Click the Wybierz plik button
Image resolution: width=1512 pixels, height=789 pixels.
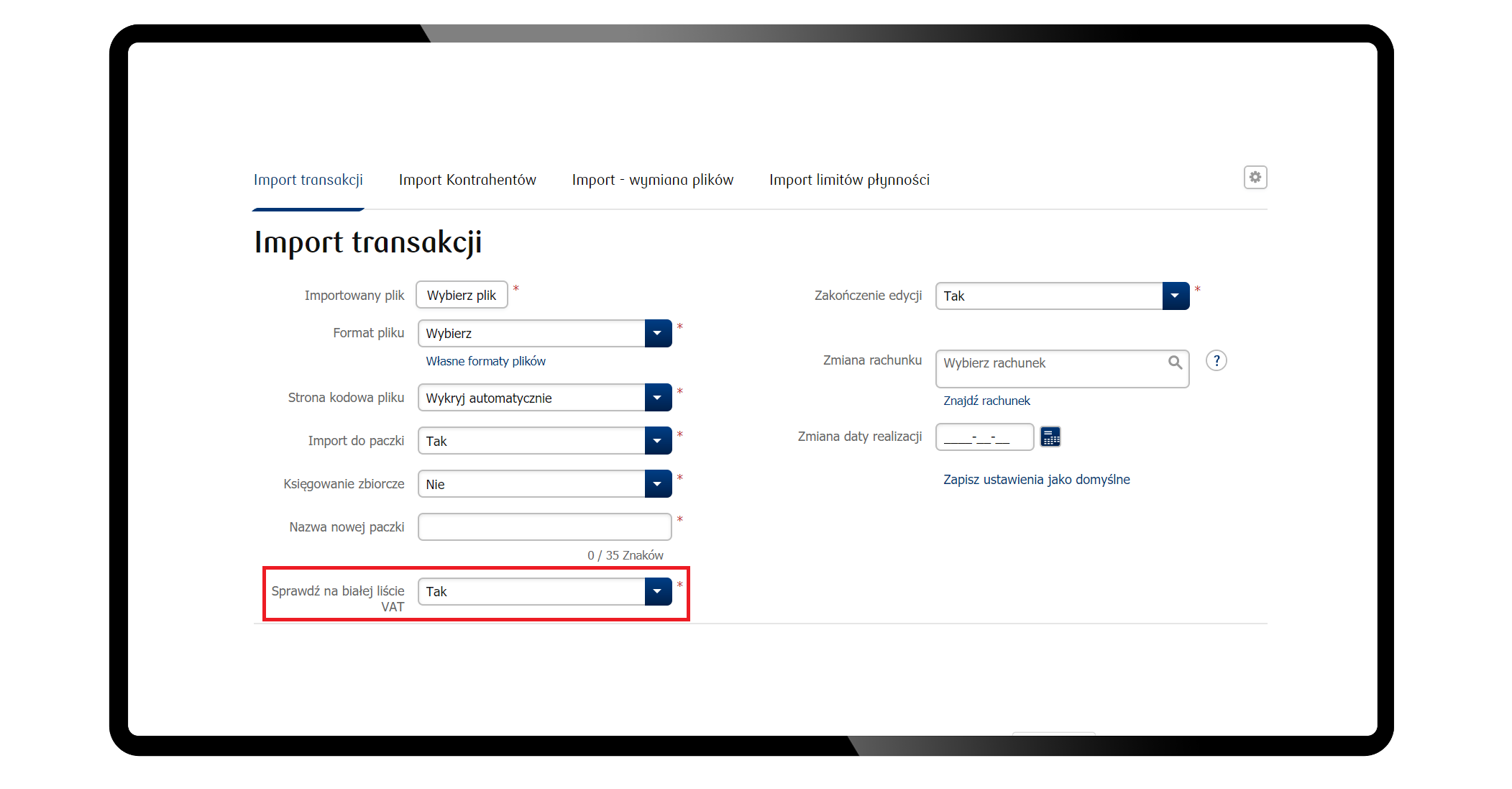coord(462,296)
